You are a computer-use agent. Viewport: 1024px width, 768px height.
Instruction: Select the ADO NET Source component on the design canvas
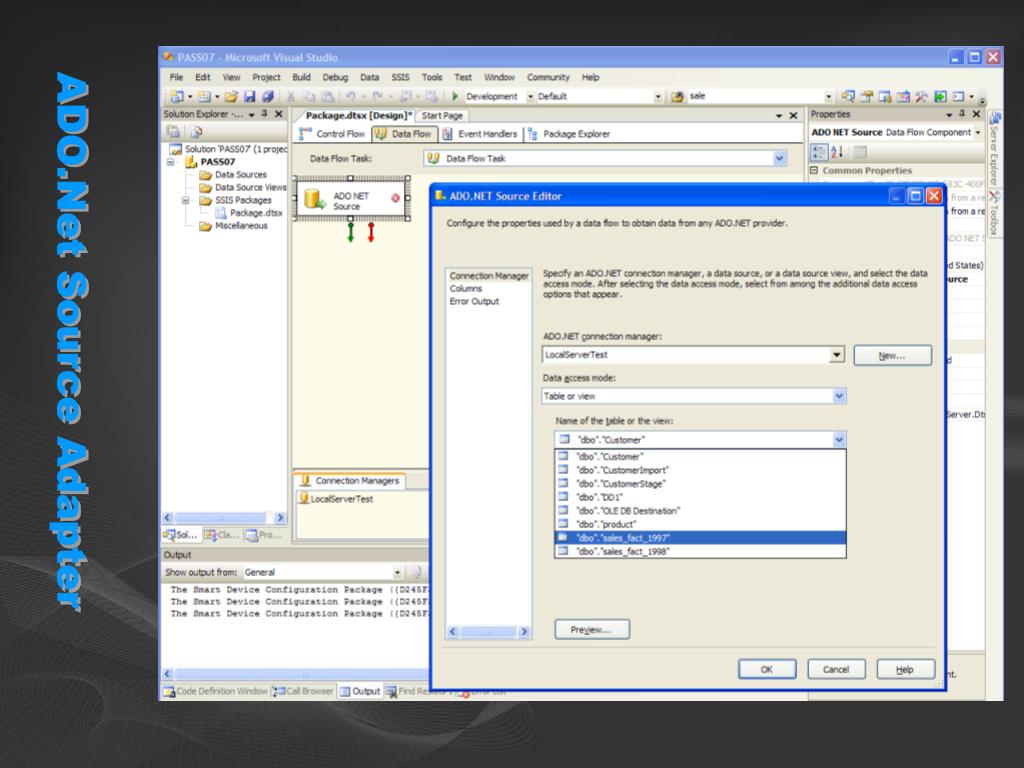pyautogui.click(x=353, y=199)
